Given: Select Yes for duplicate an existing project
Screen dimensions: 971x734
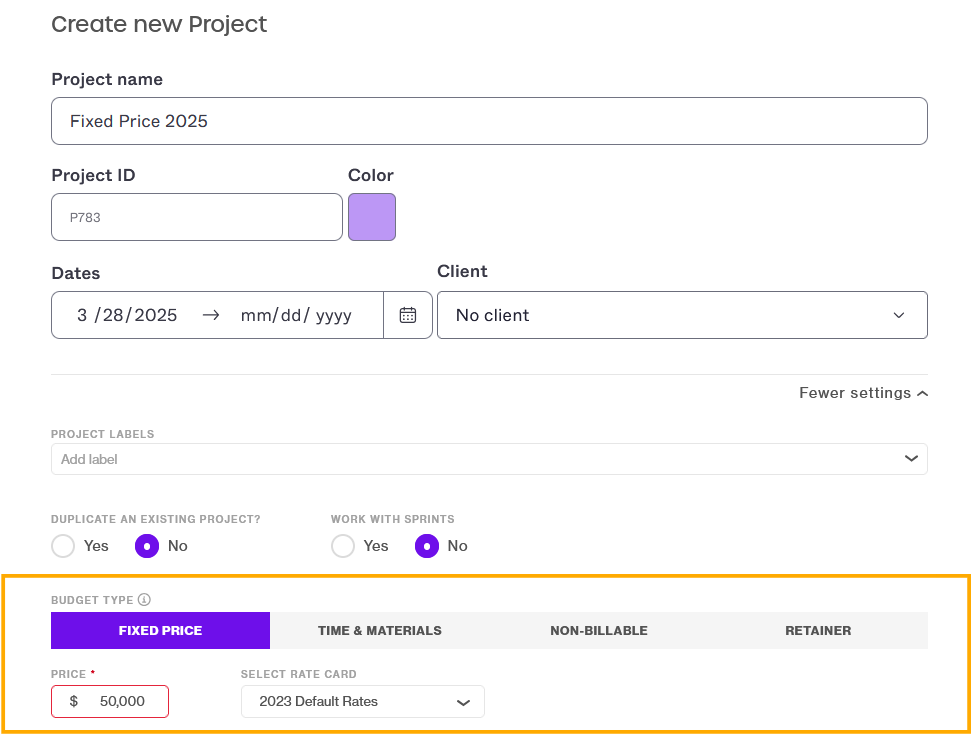Looking at the screenshot, I should tap(63, 546).
